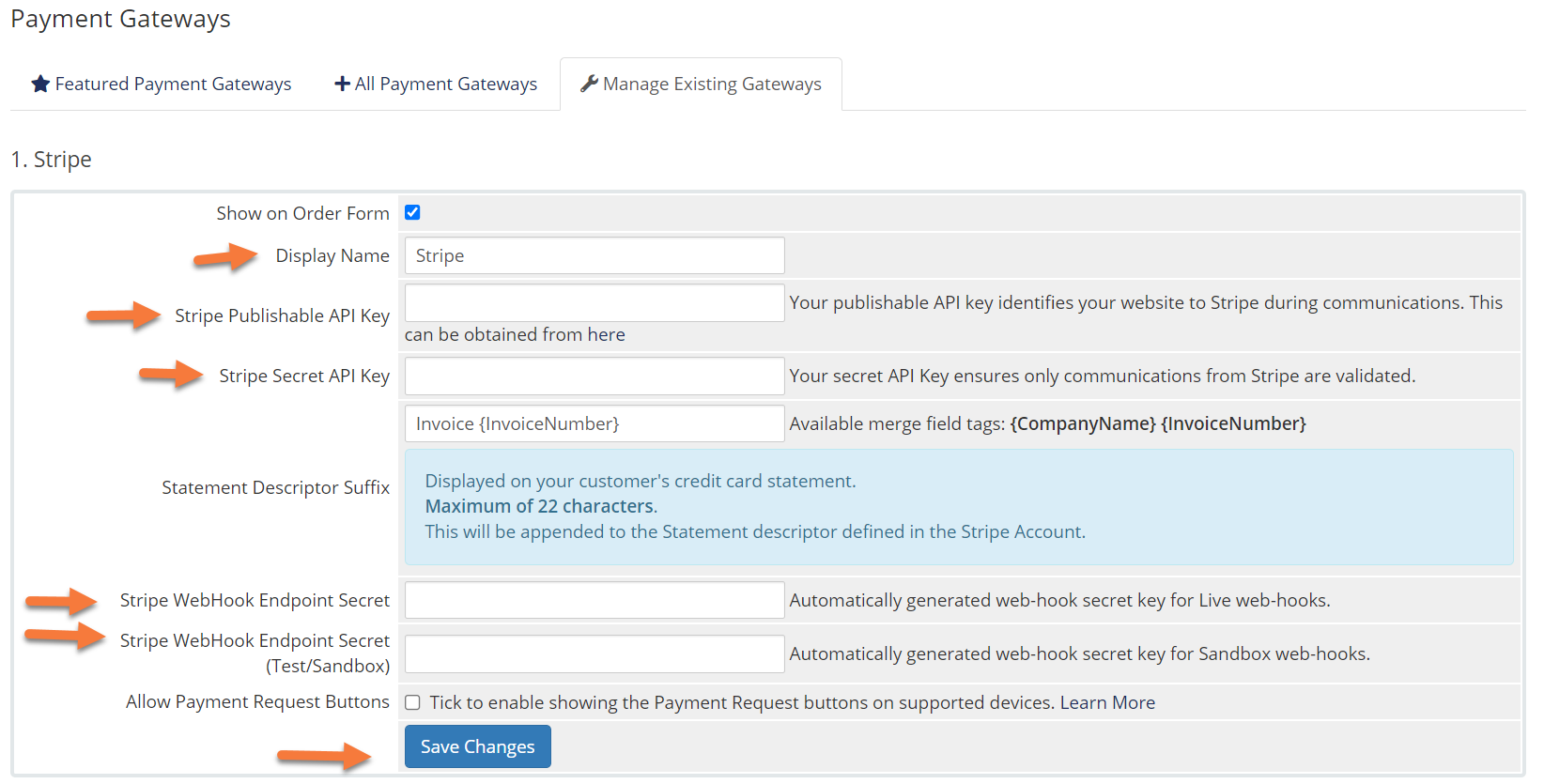Switch to the Featured Payment Gateways tab
The width and height of the screenshot is (1544, 784).
pyautogui.click(x=162, y=85)
